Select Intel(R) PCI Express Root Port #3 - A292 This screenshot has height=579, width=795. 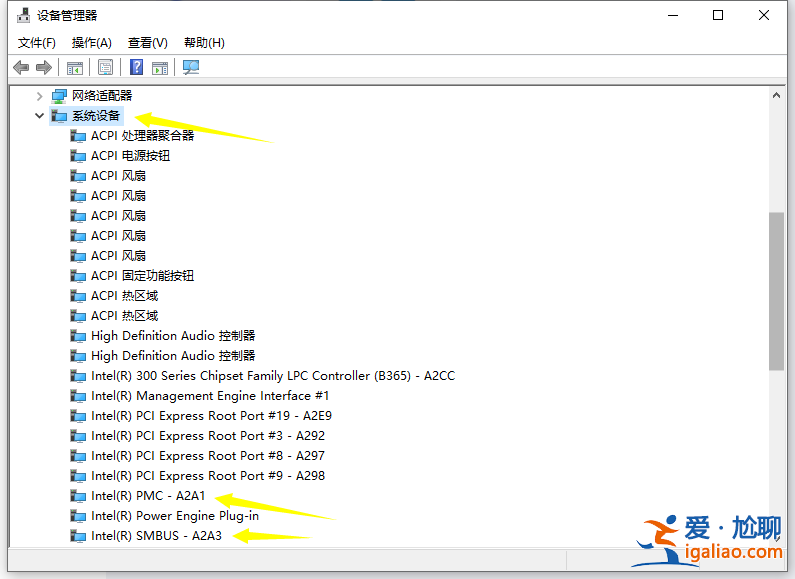(208, 436)
